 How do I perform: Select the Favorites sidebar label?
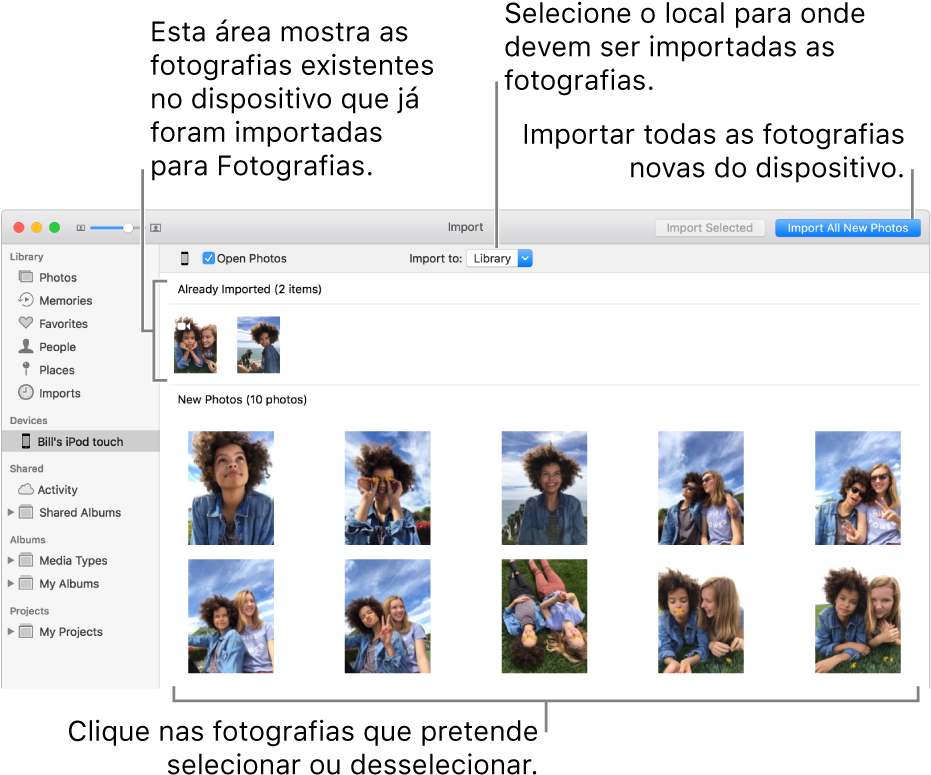coord(63,324)
